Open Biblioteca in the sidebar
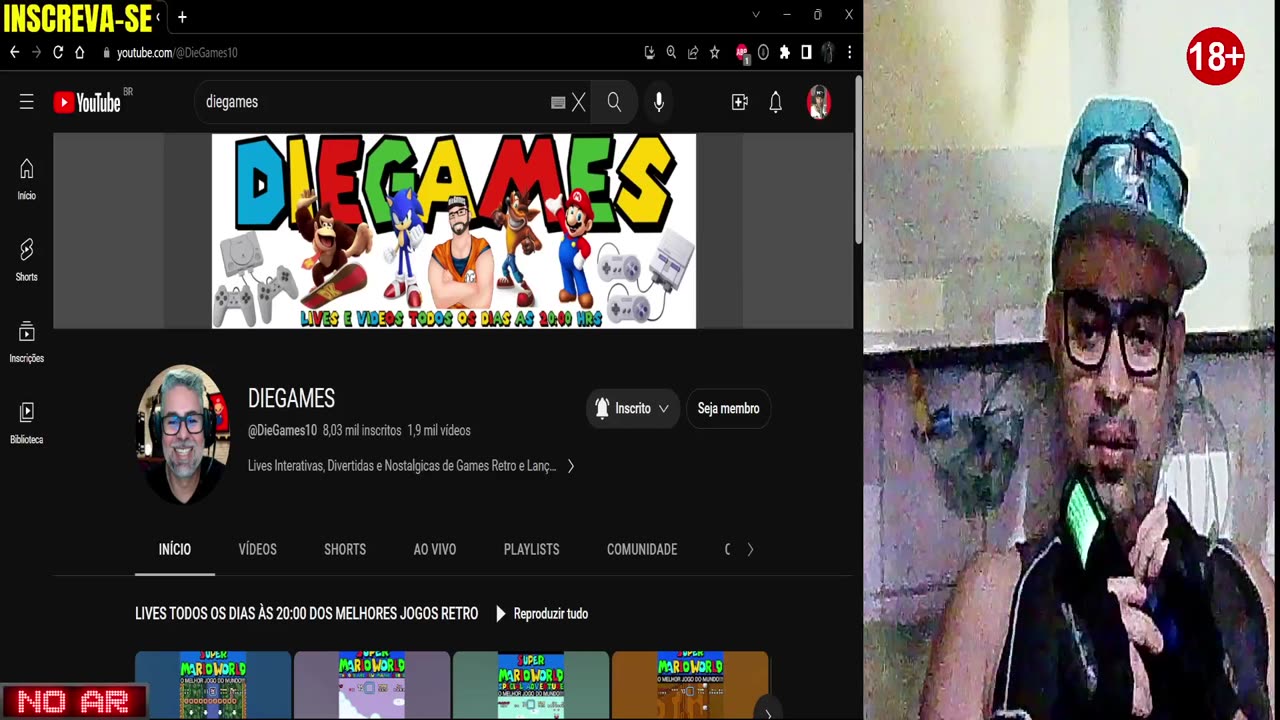Image resolution: width=1280 pixels, height=720 pixels. pos(27,423)
